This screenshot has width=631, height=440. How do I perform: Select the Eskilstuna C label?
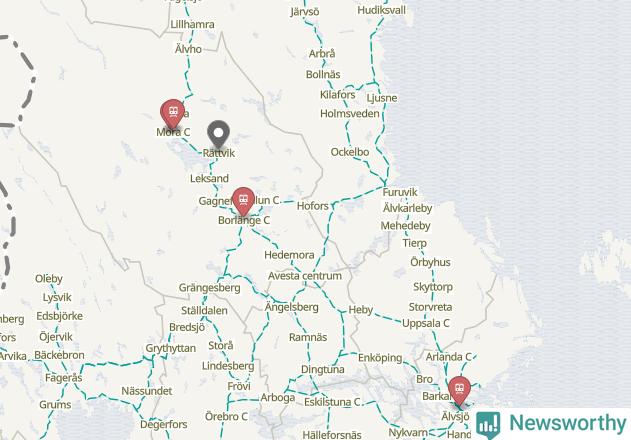click(x=332, y=402)
